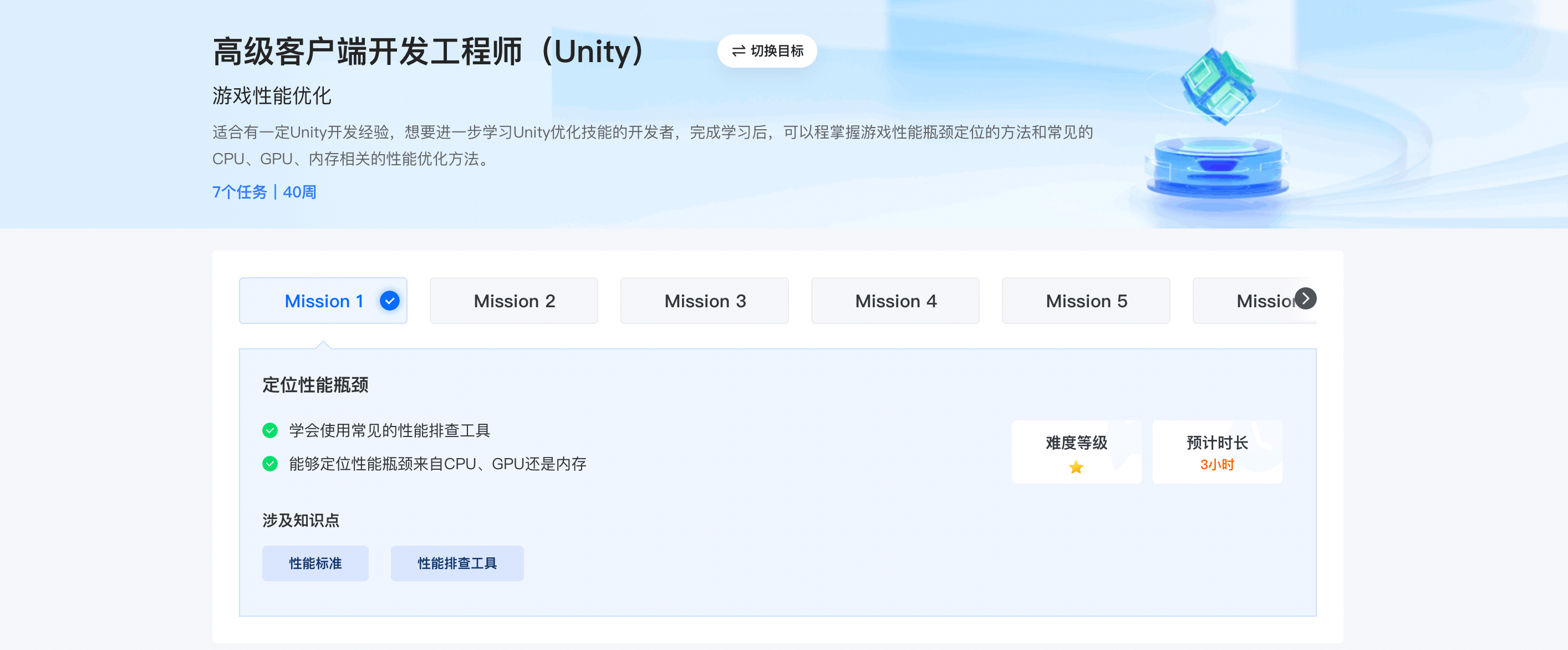1568x650 pixels.
Task: Click green check beside 能够定位性能瓶颈 item
Action: pyautogui.click(x=269, y=464)
